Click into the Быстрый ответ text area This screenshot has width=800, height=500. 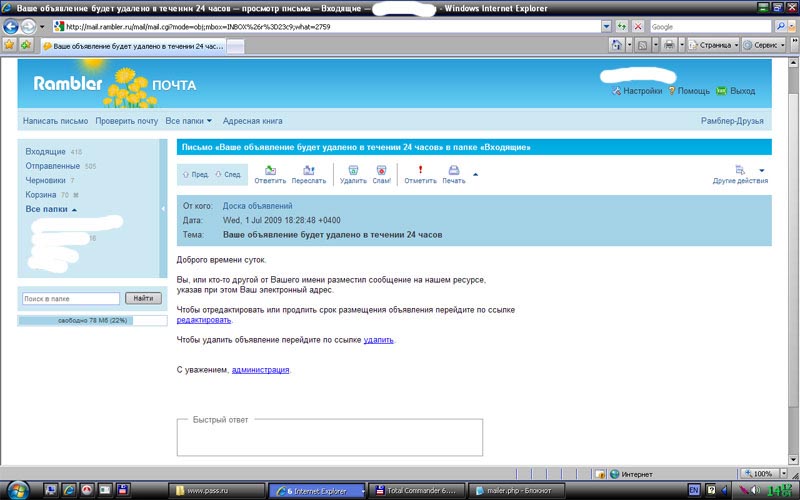click(x=330, y=438)
